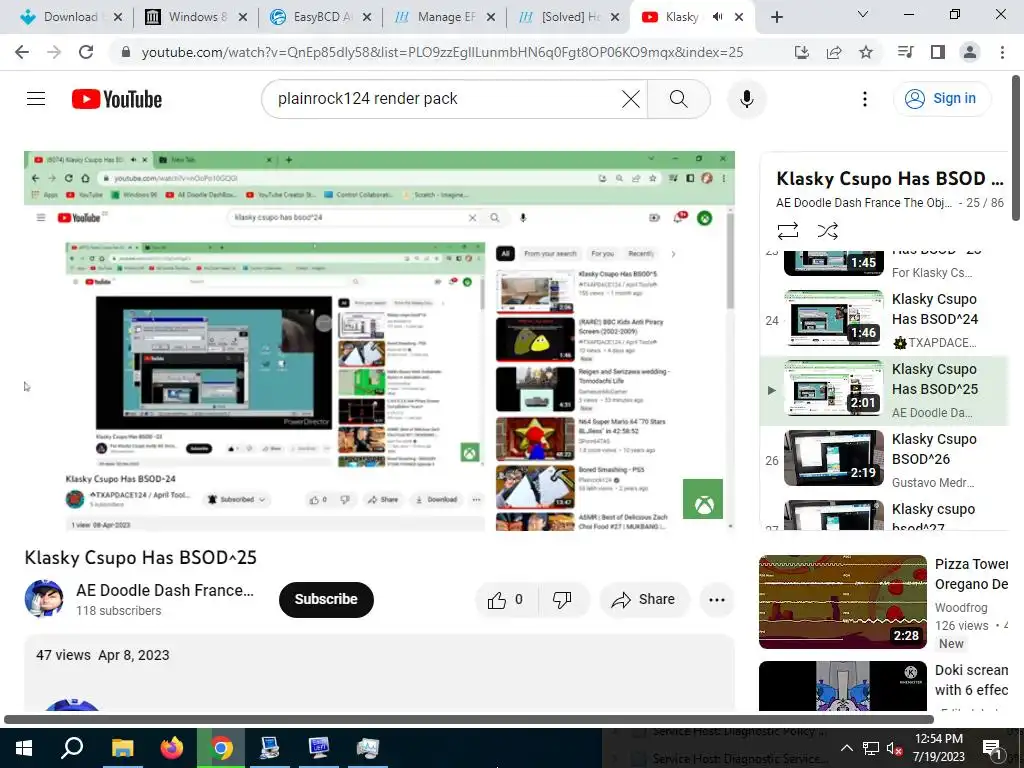Open the AE Doodle Dash France channel name
Screen dimensions: 1024x768
pyautogui.click(x=165, y=590)
